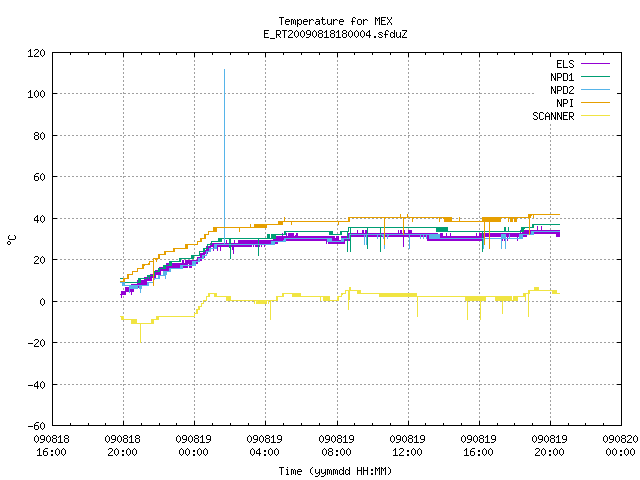Click the 'Temperature for MEX' chart title

[335, 21]
